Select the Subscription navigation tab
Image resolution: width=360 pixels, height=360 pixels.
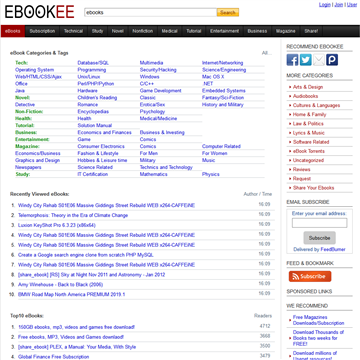point(42,31)
